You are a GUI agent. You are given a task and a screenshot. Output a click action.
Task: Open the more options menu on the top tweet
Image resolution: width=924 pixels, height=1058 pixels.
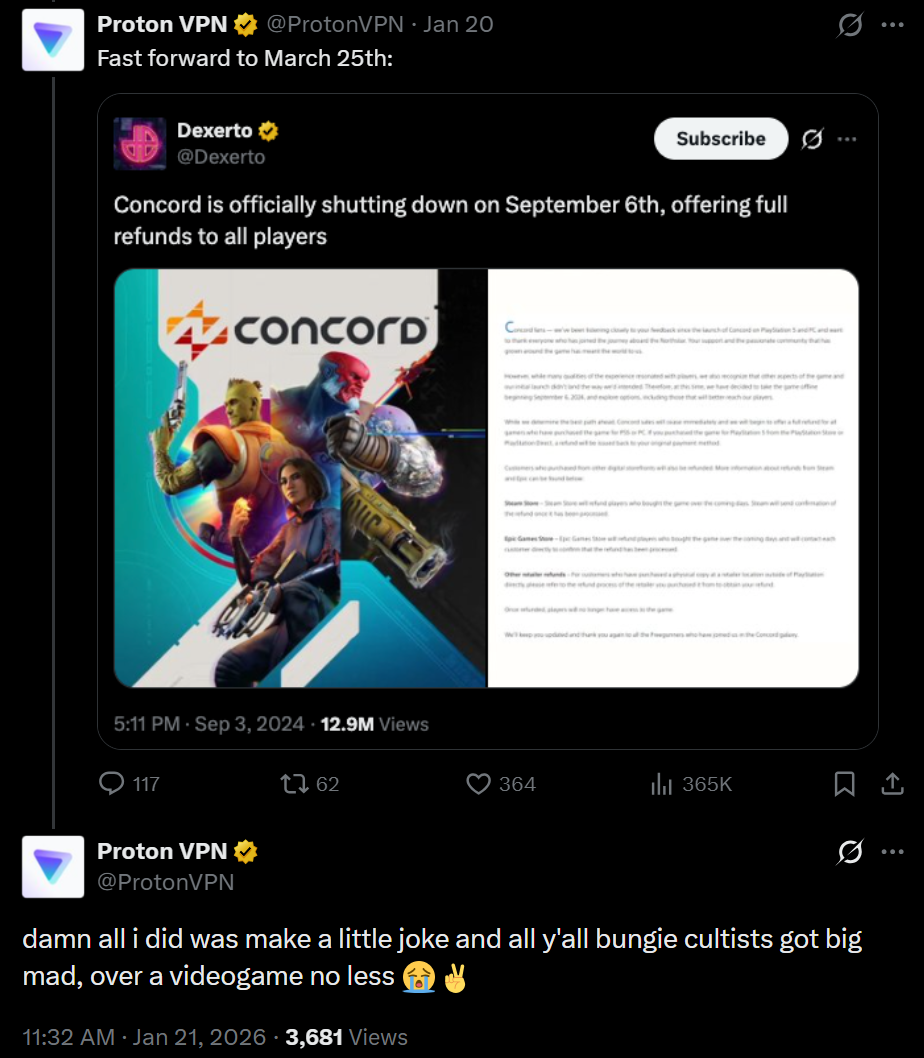892,25
